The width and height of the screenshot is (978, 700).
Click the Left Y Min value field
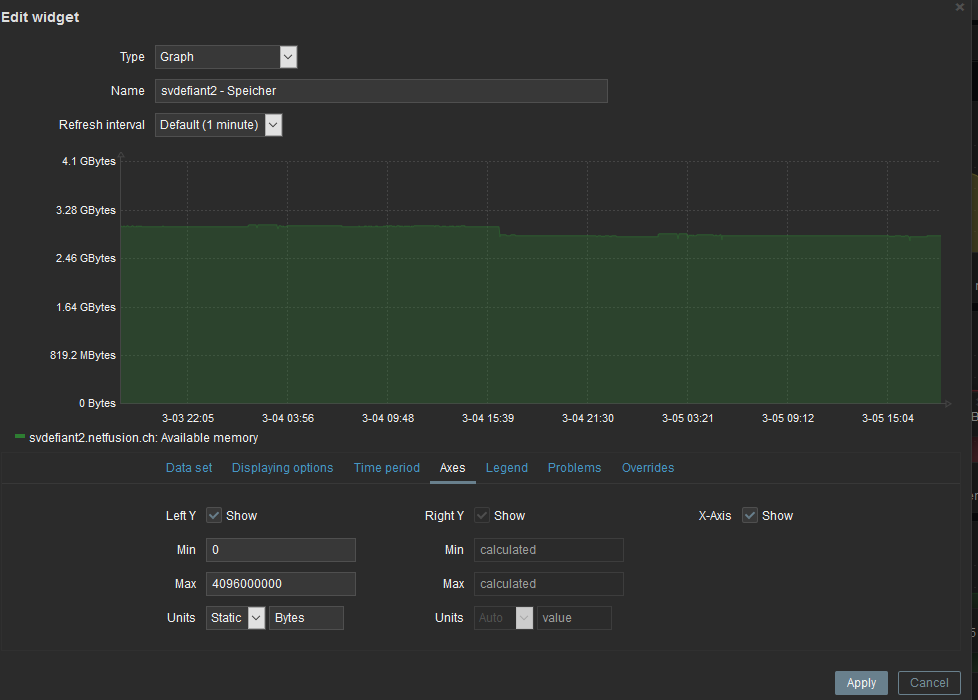(x=281, y=550)
